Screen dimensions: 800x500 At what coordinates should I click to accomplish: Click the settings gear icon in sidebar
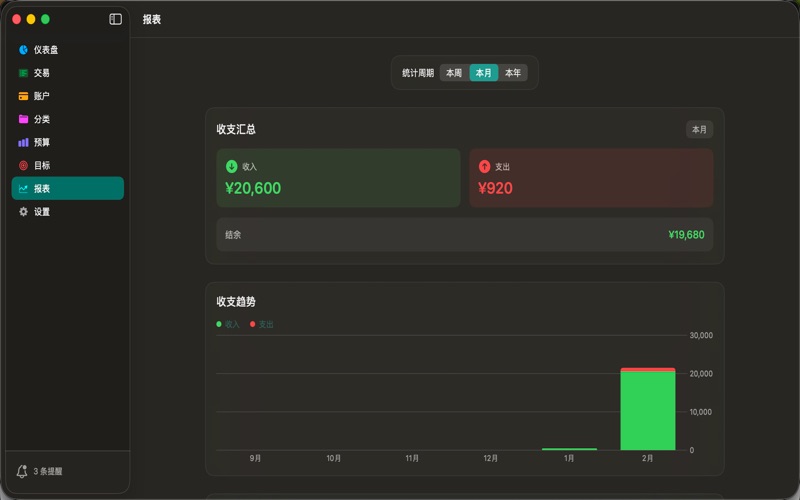[23, 212]
